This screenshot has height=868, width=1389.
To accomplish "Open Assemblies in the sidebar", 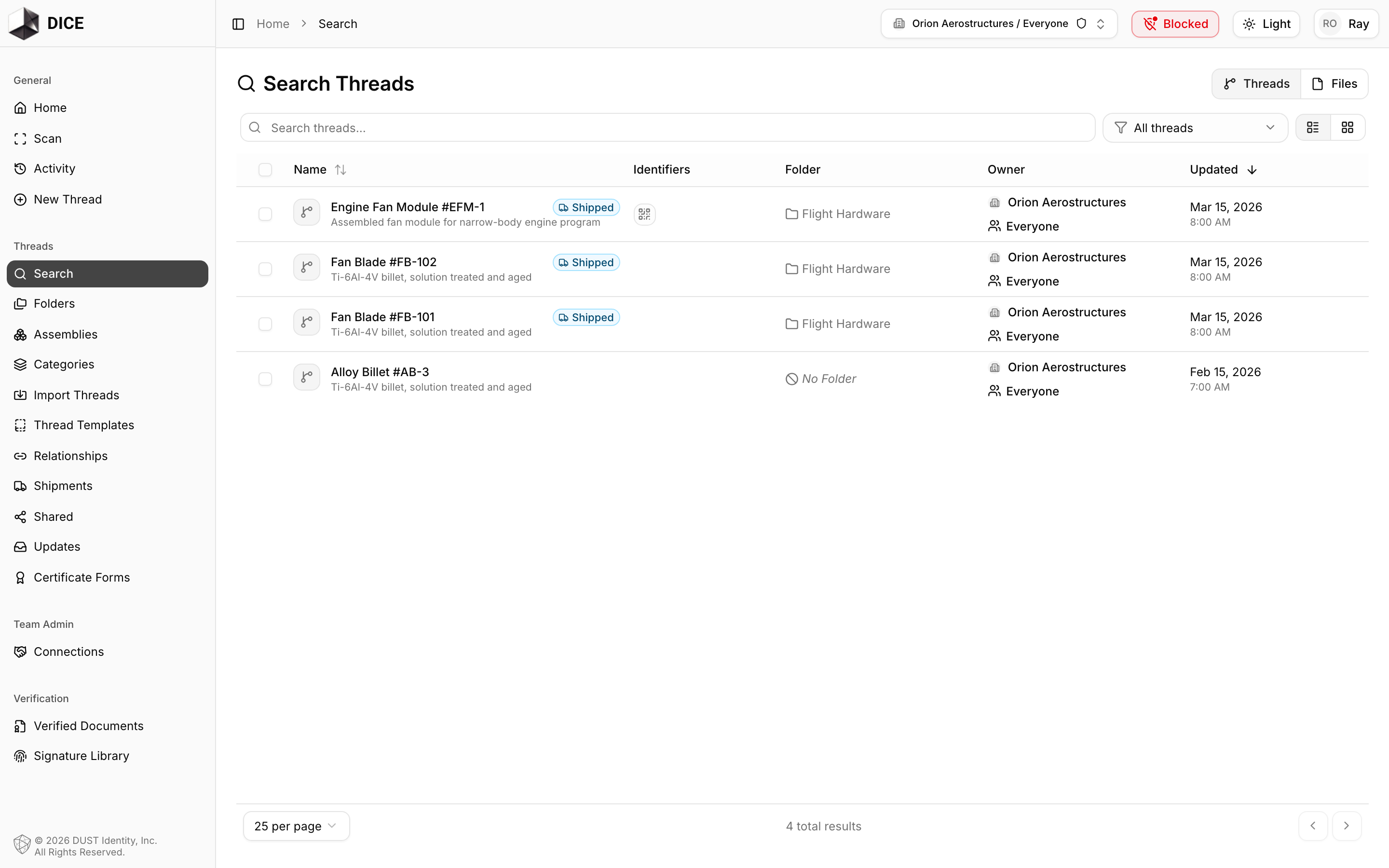I will coord(108,334).
